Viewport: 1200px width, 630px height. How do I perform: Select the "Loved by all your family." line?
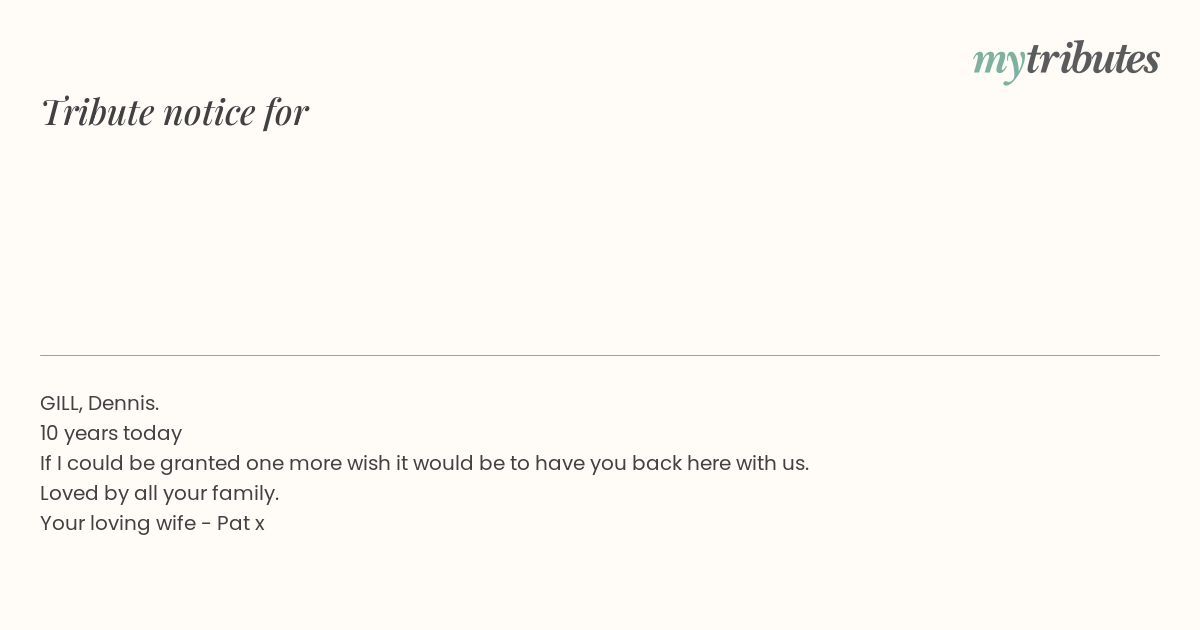[x=160, y=493]
